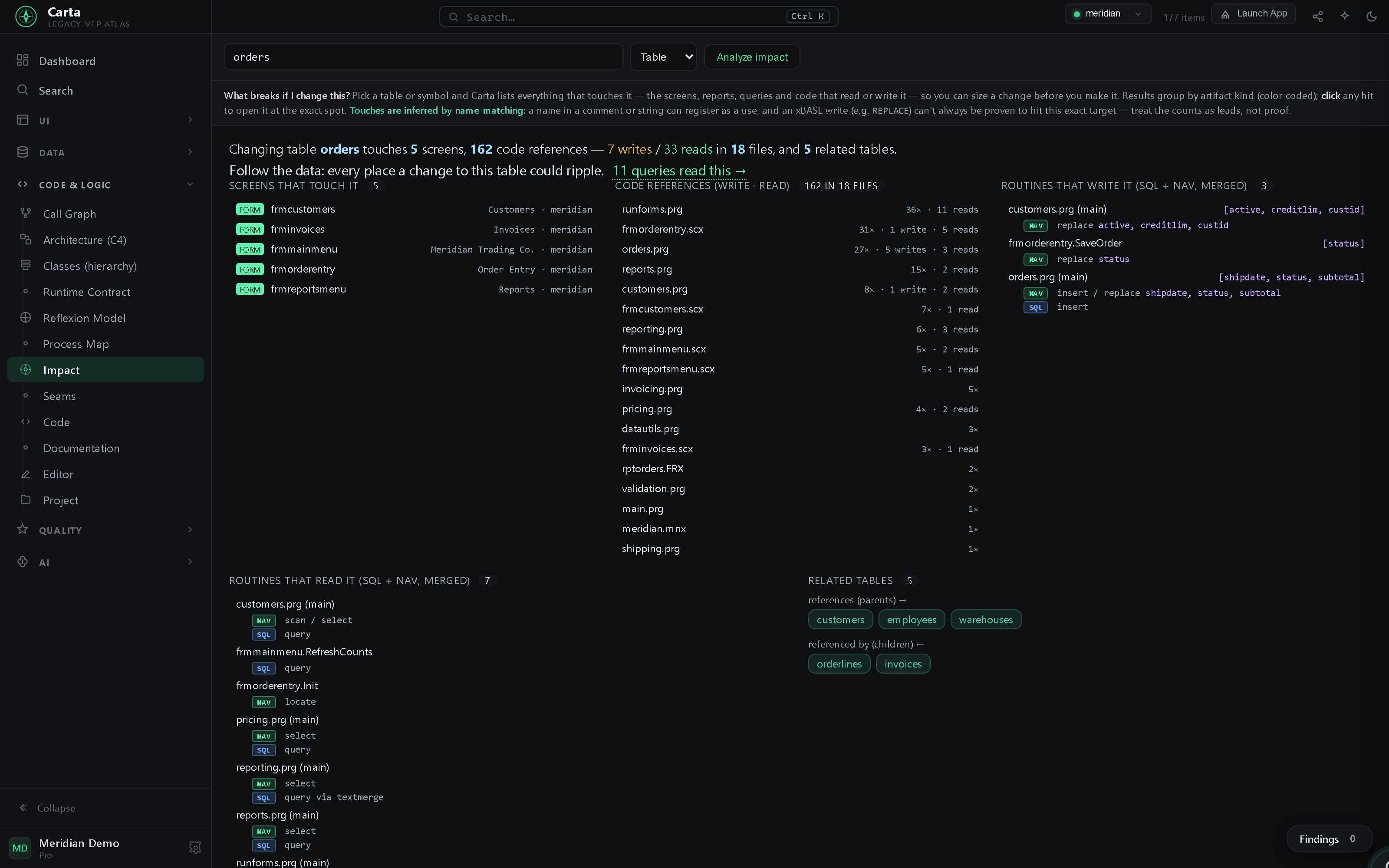Open the Findings button
The image size is (1389, 868).
(1329, 839)
